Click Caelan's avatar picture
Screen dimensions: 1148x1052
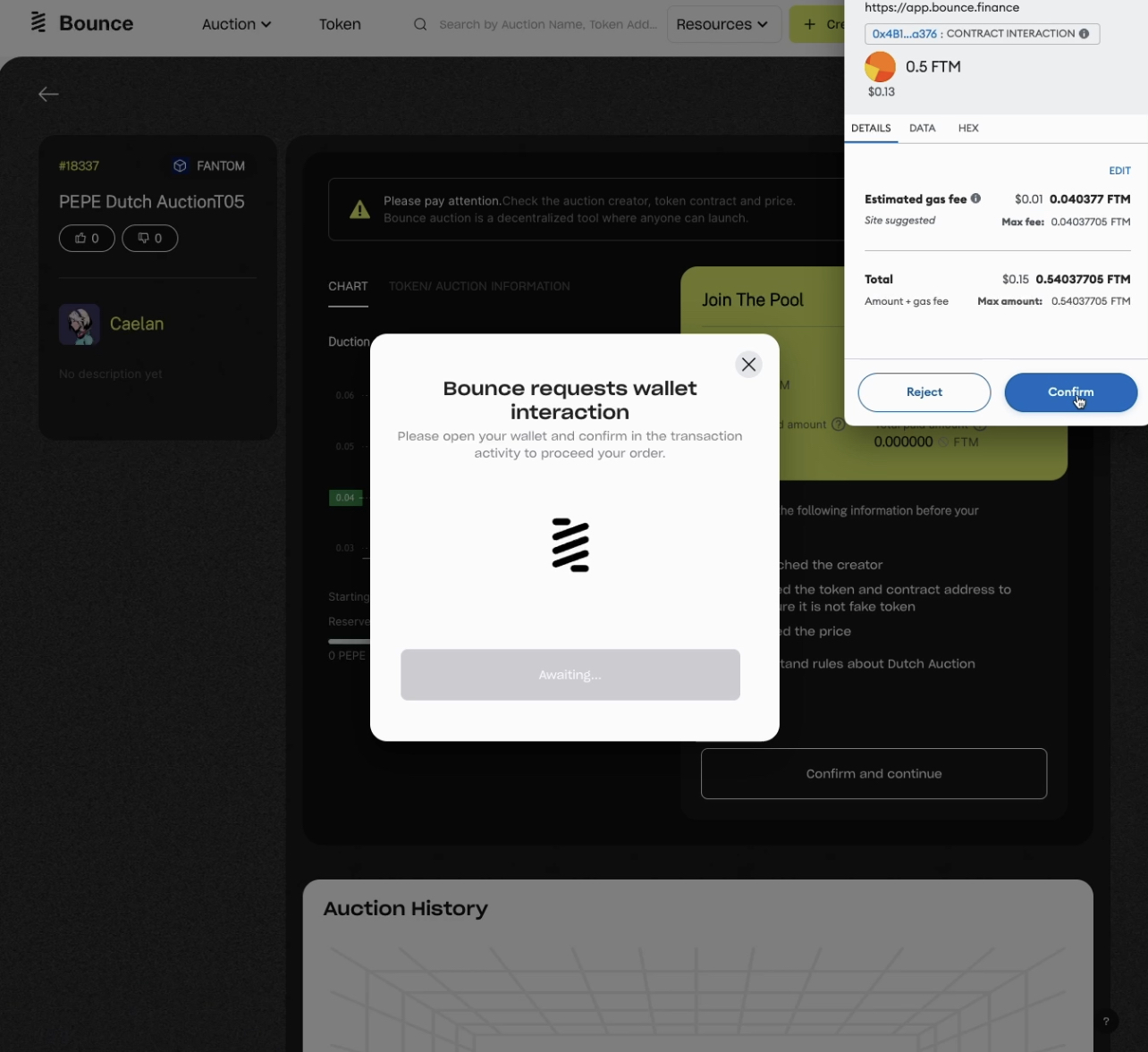tap(79, 324)
